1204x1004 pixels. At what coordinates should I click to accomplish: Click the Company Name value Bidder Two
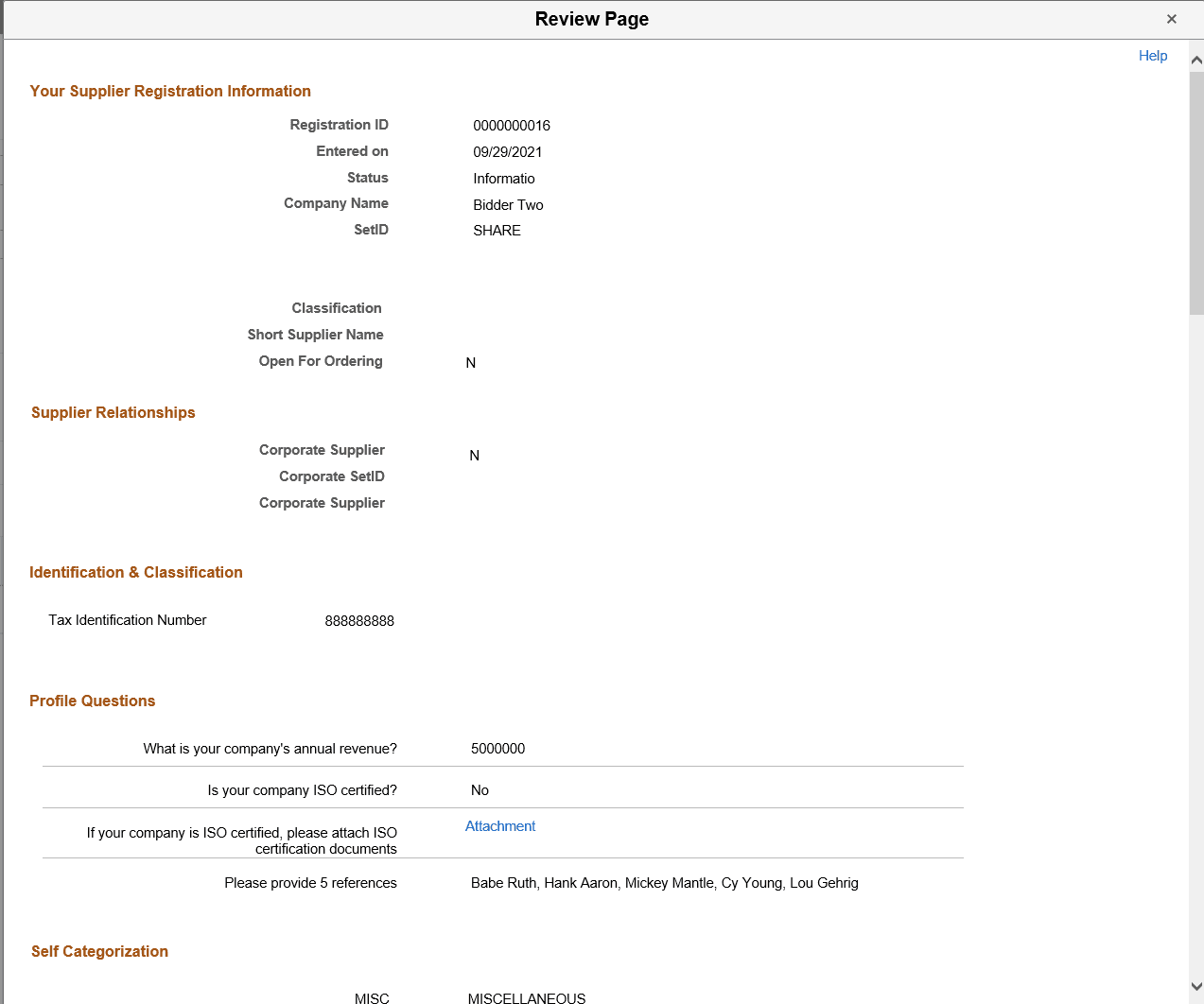508,204
